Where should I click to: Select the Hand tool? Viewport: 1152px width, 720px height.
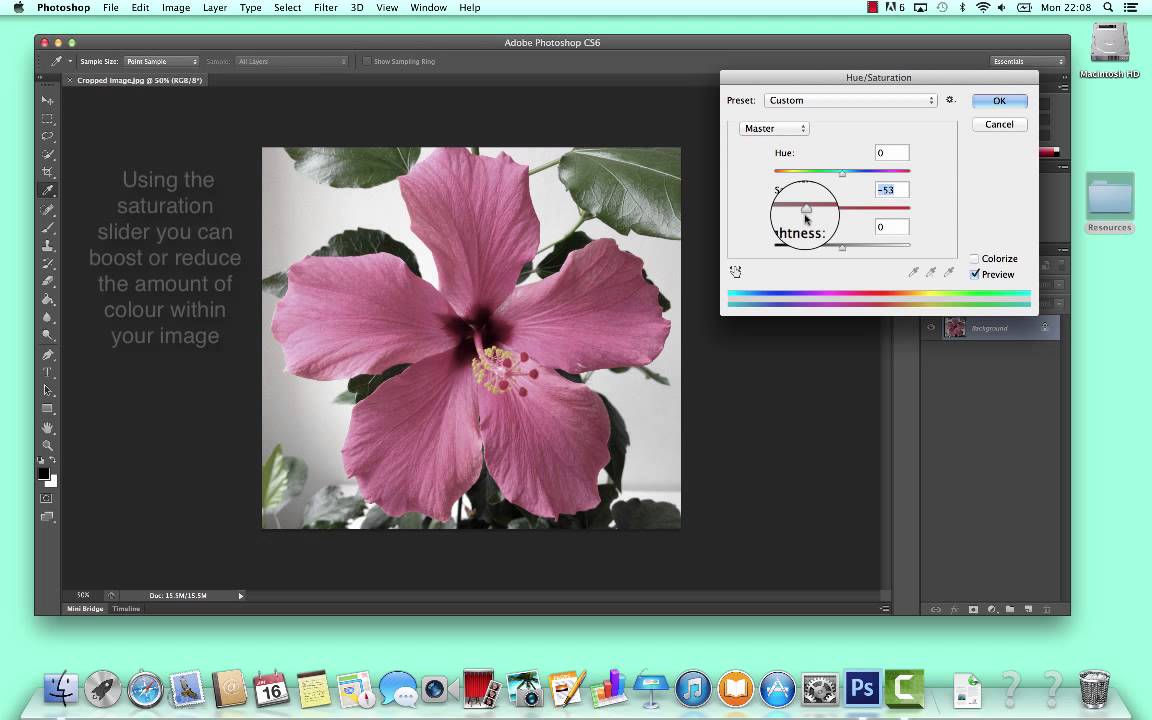(x=48, y=428)
